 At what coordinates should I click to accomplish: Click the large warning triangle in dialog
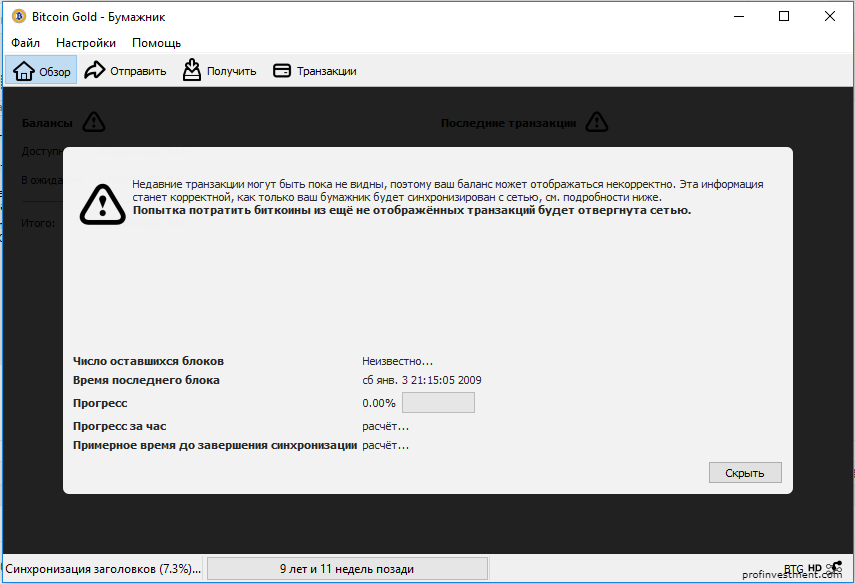click(x=103, y=204)
